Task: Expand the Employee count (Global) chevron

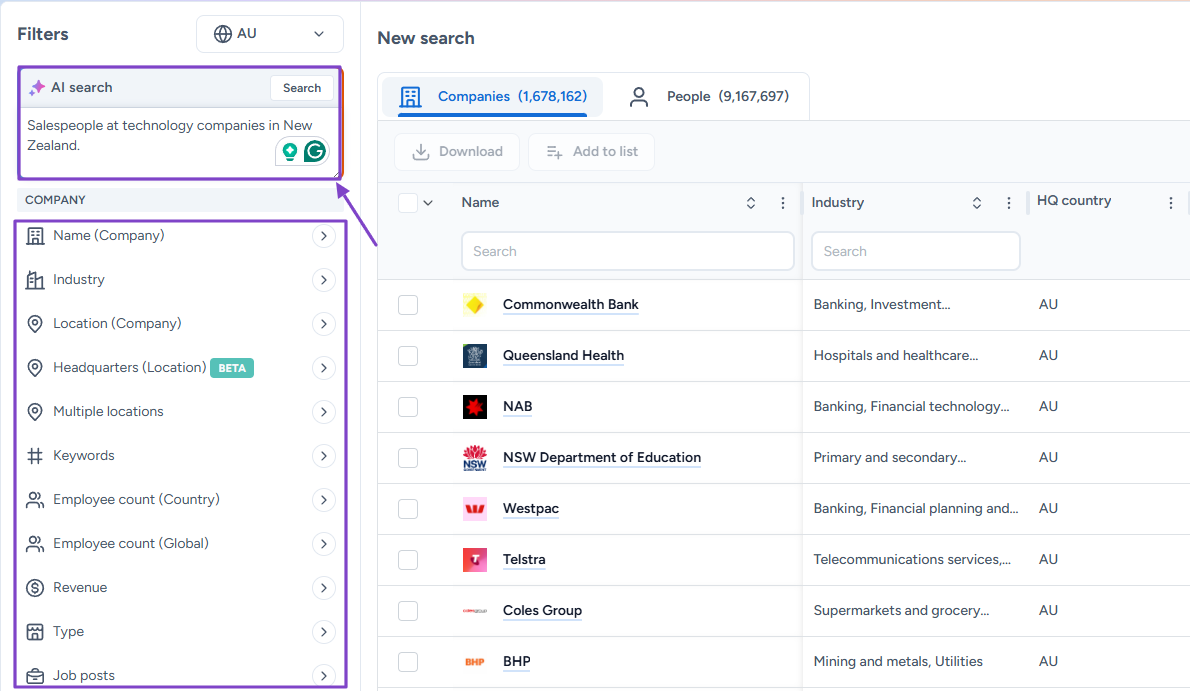Action: point(323,544)
